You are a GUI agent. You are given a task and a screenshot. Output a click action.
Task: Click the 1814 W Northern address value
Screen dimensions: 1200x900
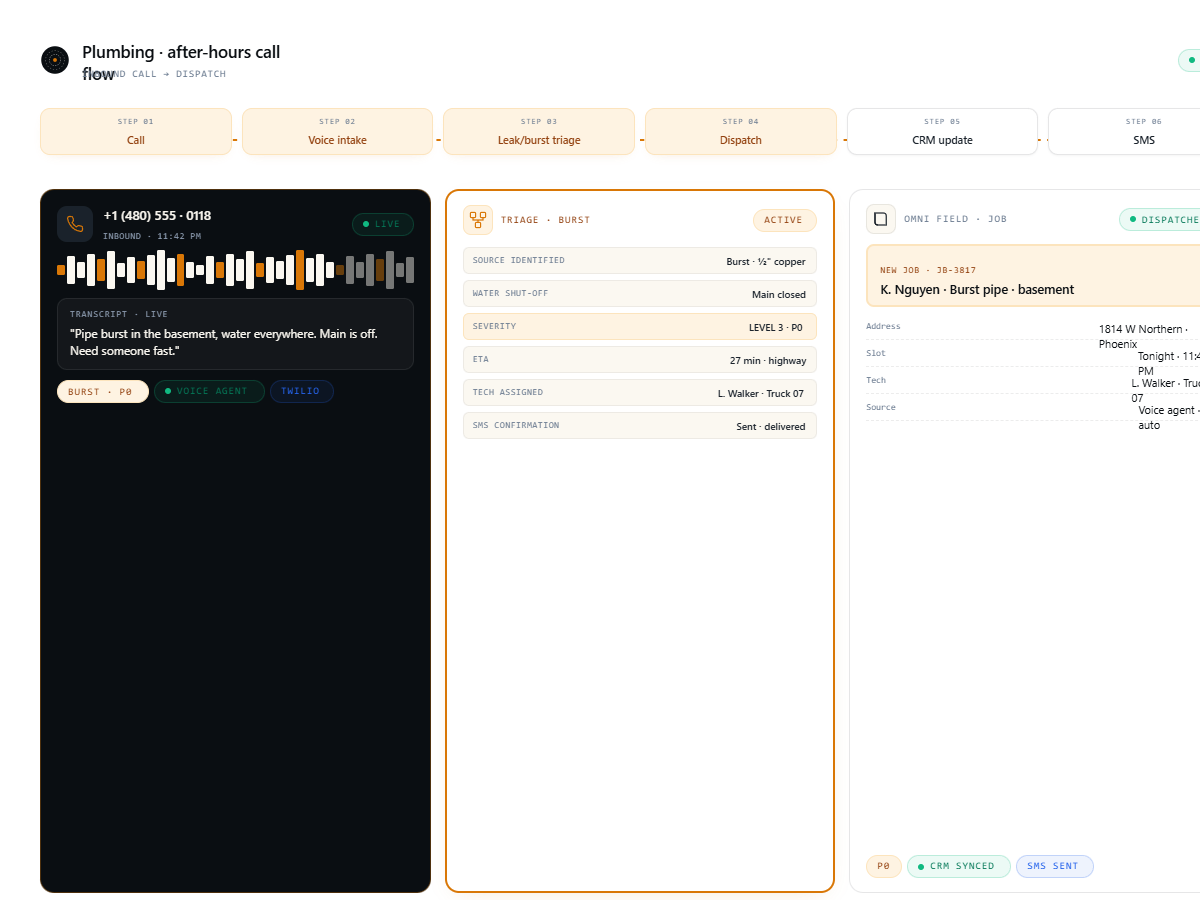[1143, 336]
